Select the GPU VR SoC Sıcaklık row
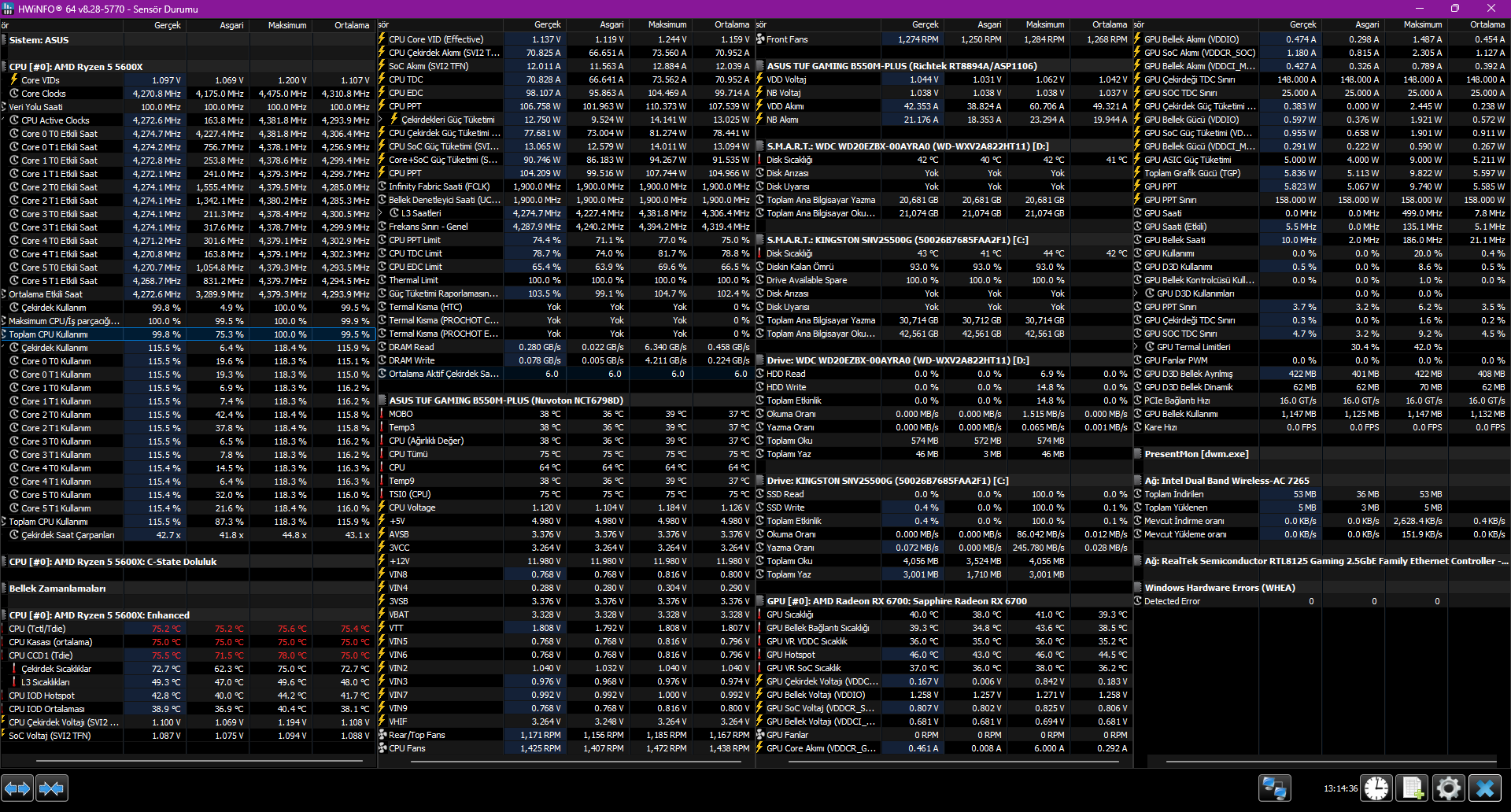This screenshot has height=812, width=1511. click(x=944, y=668)
